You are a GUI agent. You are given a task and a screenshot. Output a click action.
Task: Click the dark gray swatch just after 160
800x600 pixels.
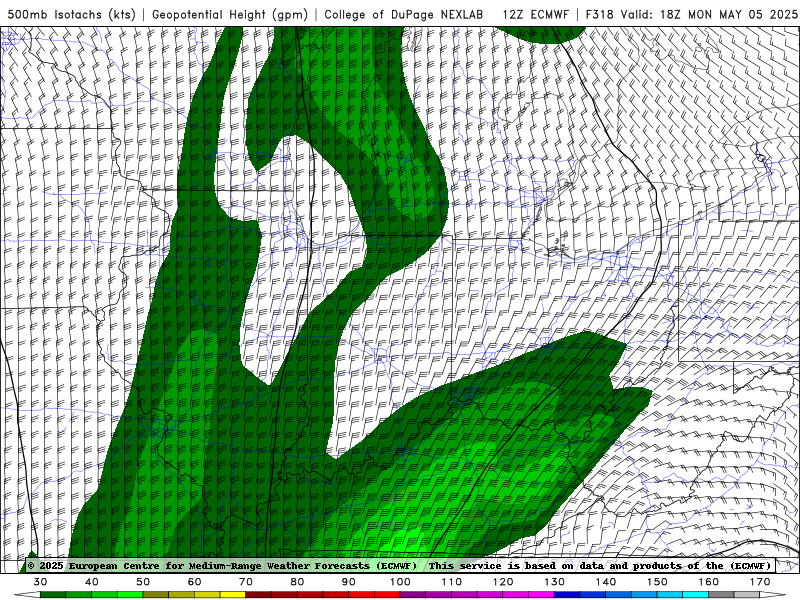721,595
